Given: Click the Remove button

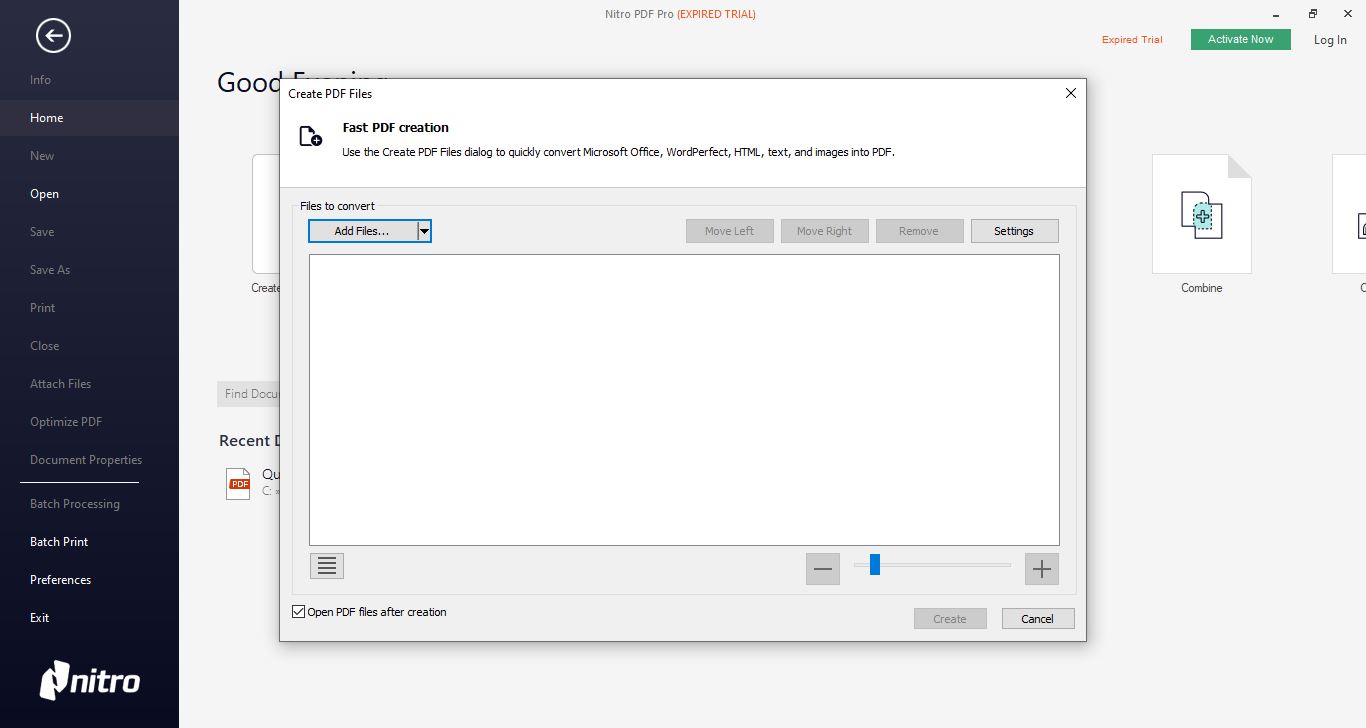Looking at the screenshot, I should pyautogui.click(x=919, y=231).
